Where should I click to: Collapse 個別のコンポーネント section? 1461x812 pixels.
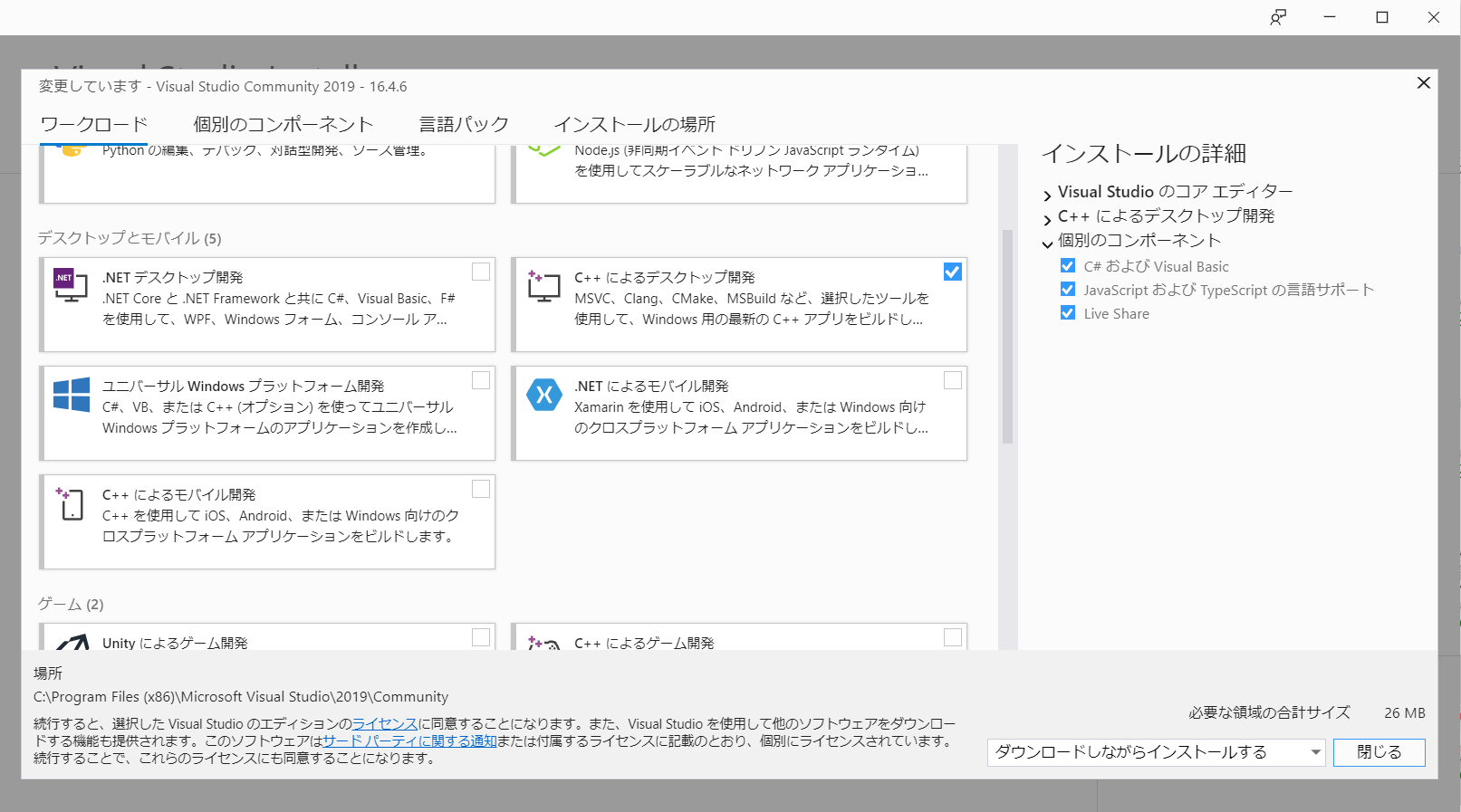pos(1047,244)
